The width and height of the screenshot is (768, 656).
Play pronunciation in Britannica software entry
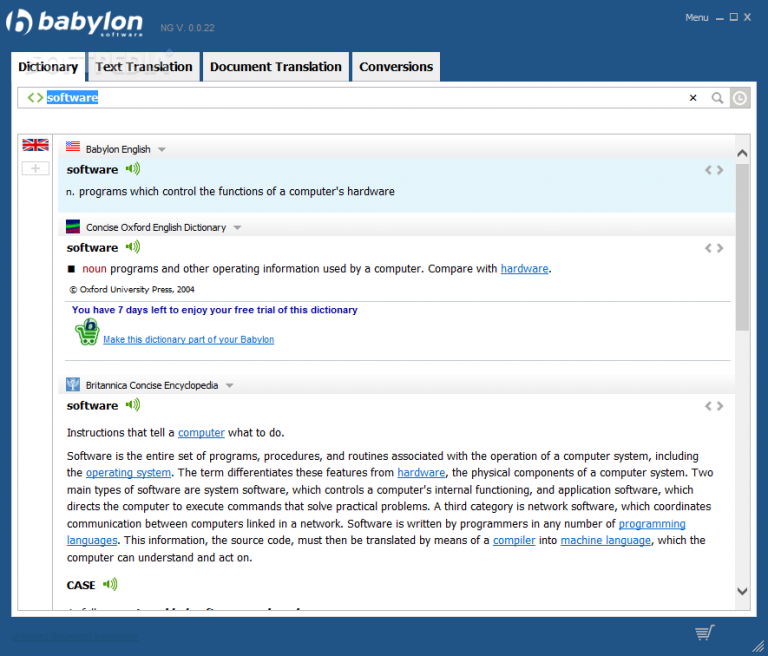(132, 405)
